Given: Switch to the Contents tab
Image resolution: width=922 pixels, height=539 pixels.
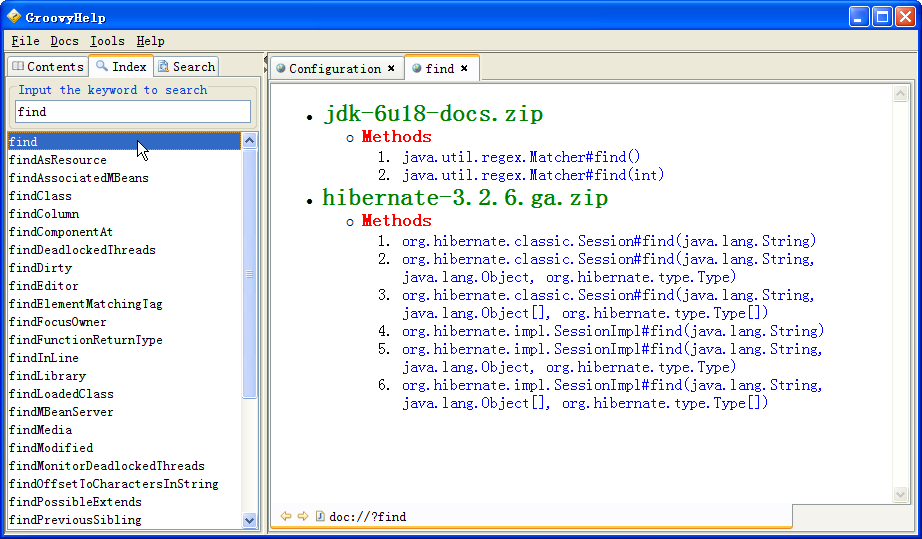Looking at the screenshot, I should point(47,67).
